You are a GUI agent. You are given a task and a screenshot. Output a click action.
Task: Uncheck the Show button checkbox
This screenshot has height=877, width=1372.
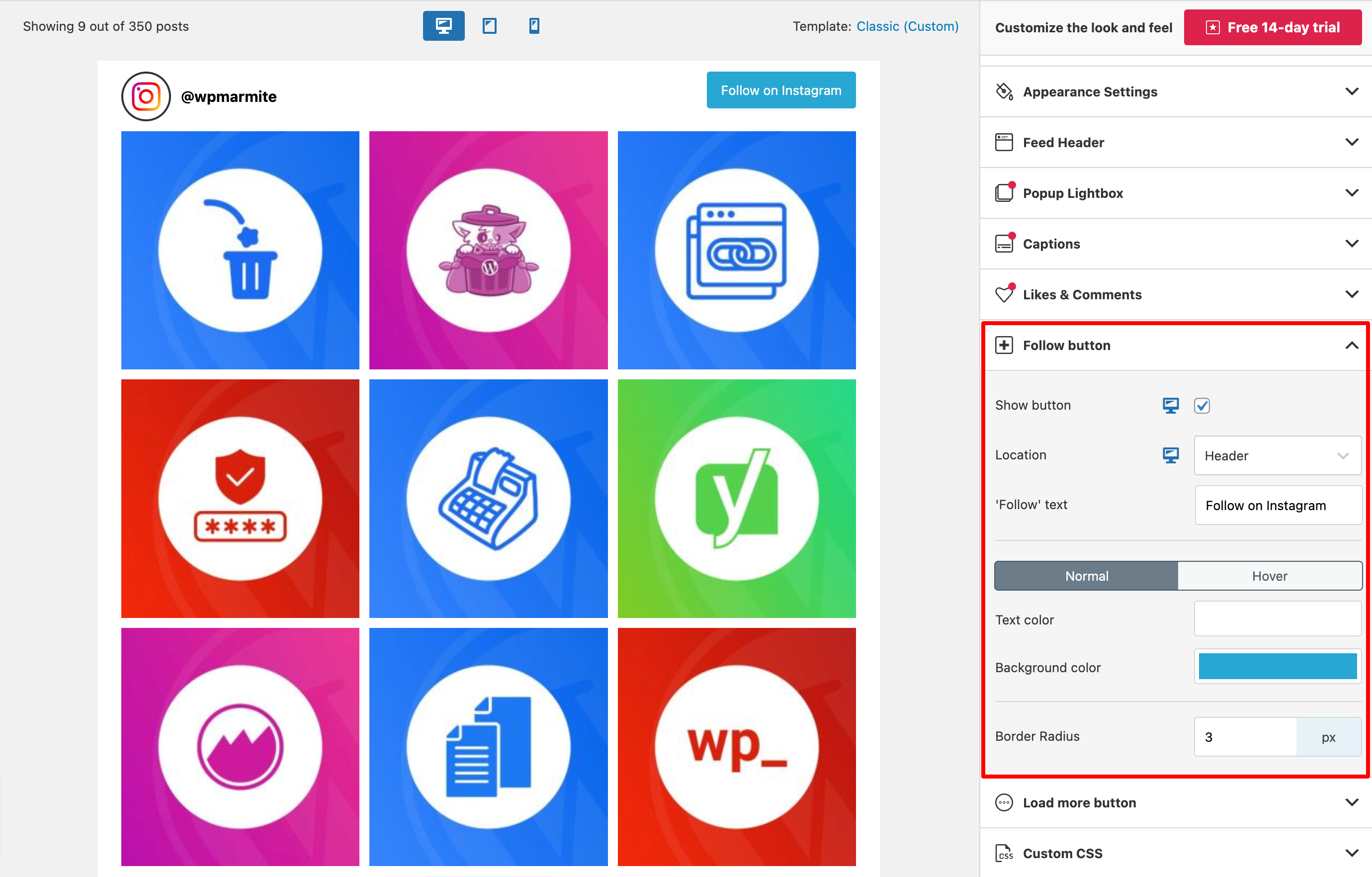[x=1201, y=405]
